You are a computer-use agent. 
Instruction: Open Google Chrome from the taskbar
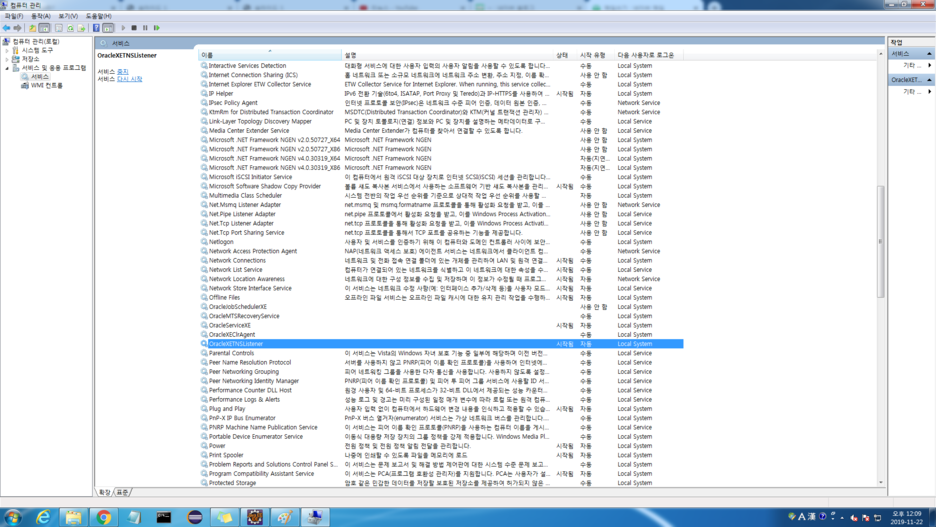tap(104, 517)
